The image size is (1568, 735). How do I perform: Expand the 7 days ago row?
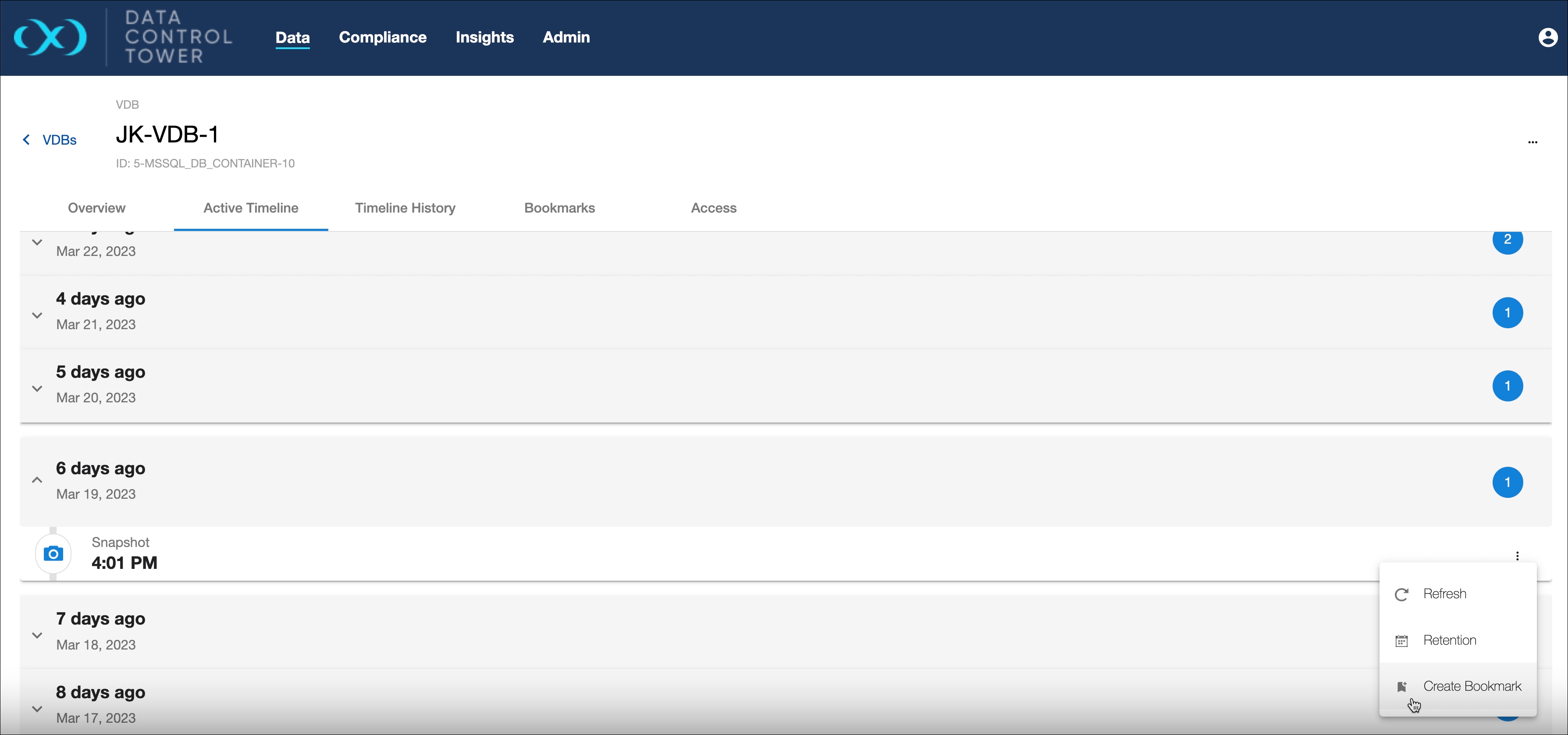tap(37, 635)
